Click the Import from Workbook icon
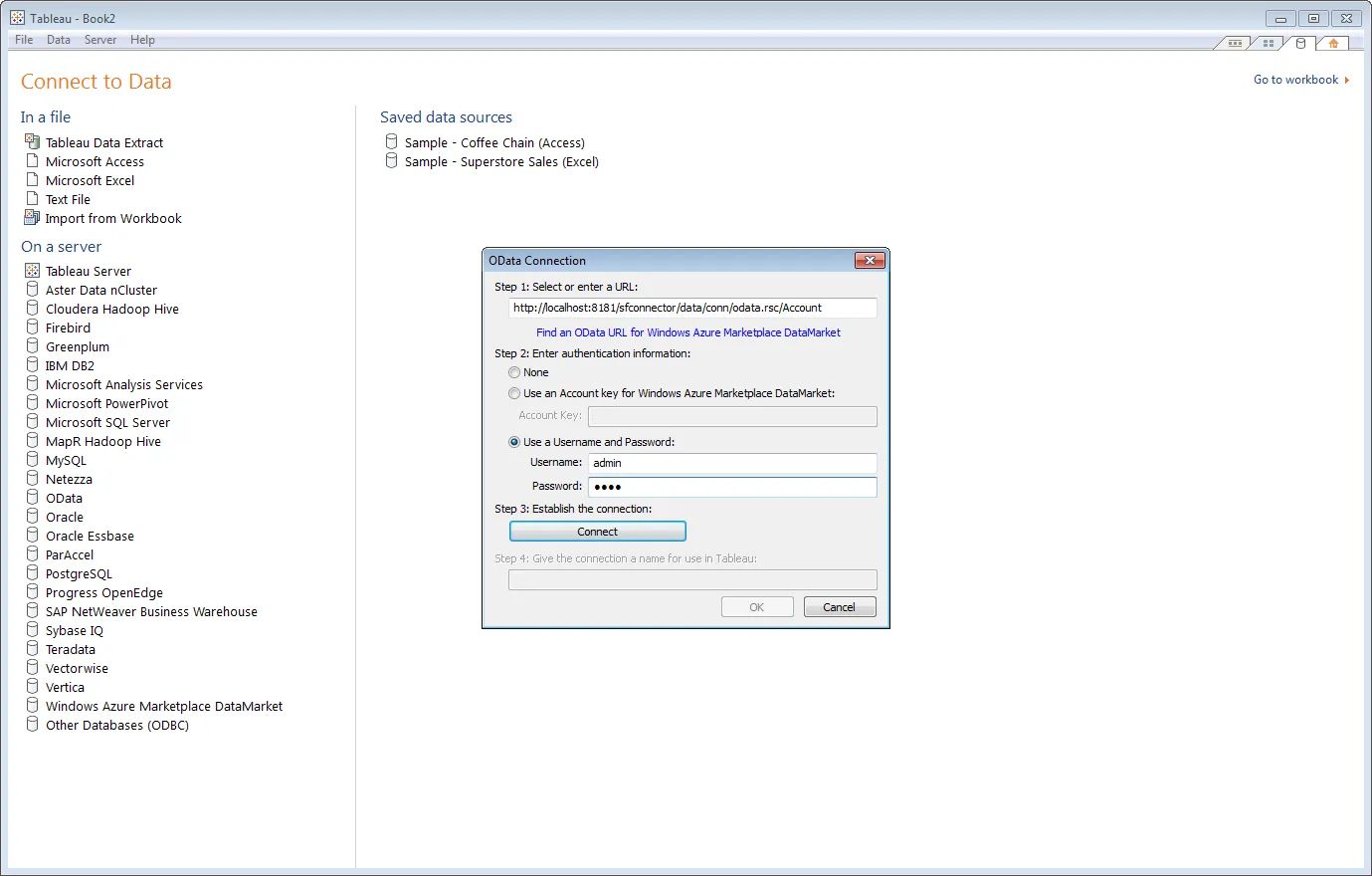1372x876 pixels. point(32,218)
